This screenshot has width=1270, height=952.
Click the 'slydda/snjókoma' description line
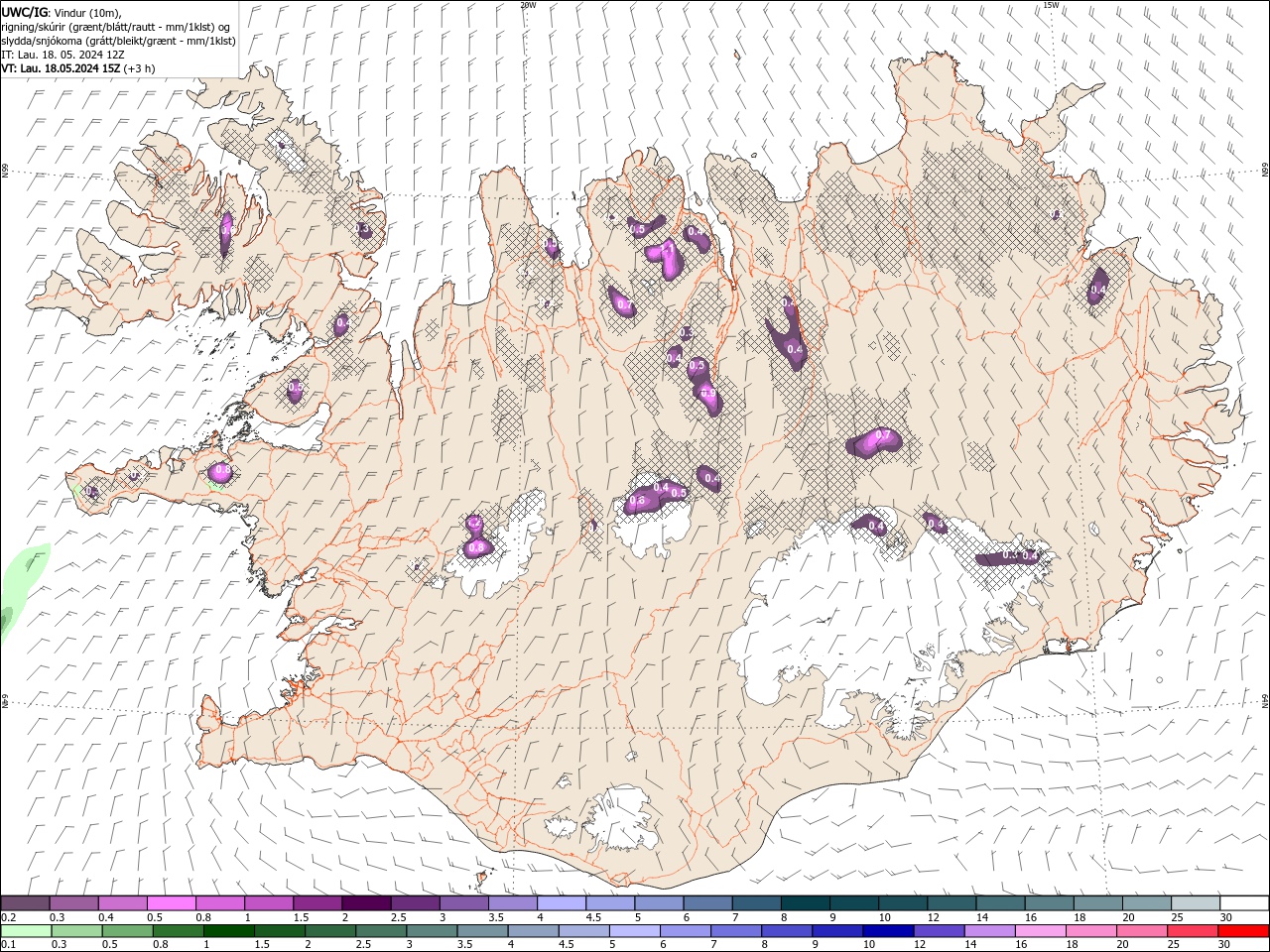pos(118,41)
